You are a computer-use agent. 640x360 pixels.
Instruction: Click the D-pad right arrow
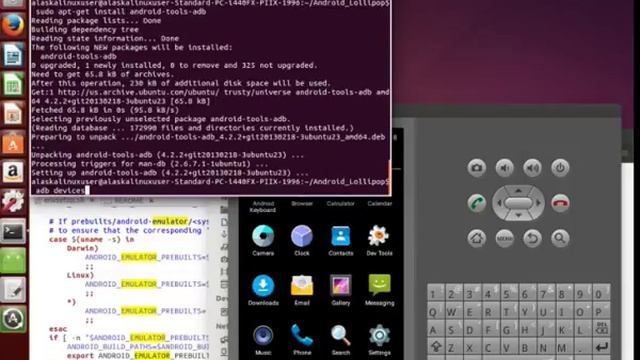(538, 203)
